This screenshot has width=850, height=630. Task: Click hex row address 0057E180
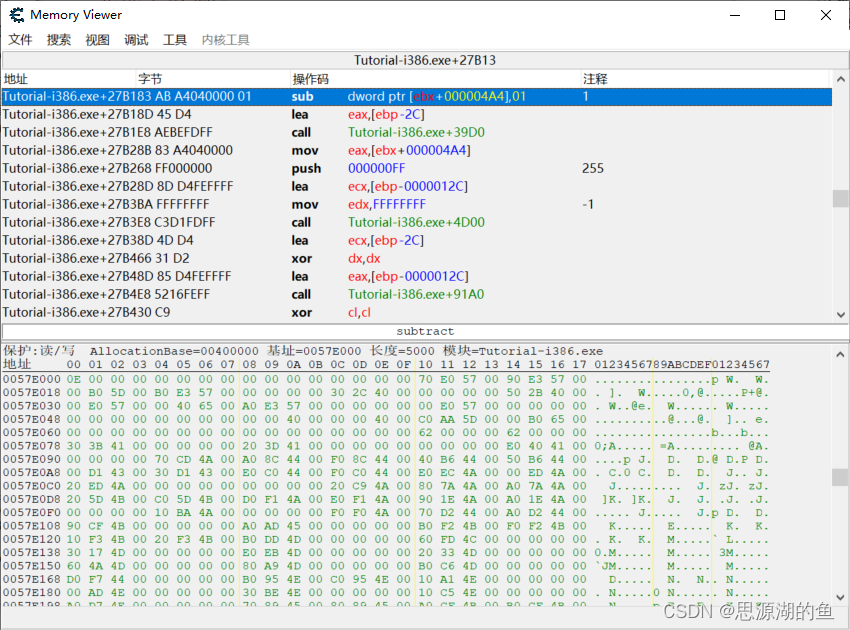coord(32,593)
